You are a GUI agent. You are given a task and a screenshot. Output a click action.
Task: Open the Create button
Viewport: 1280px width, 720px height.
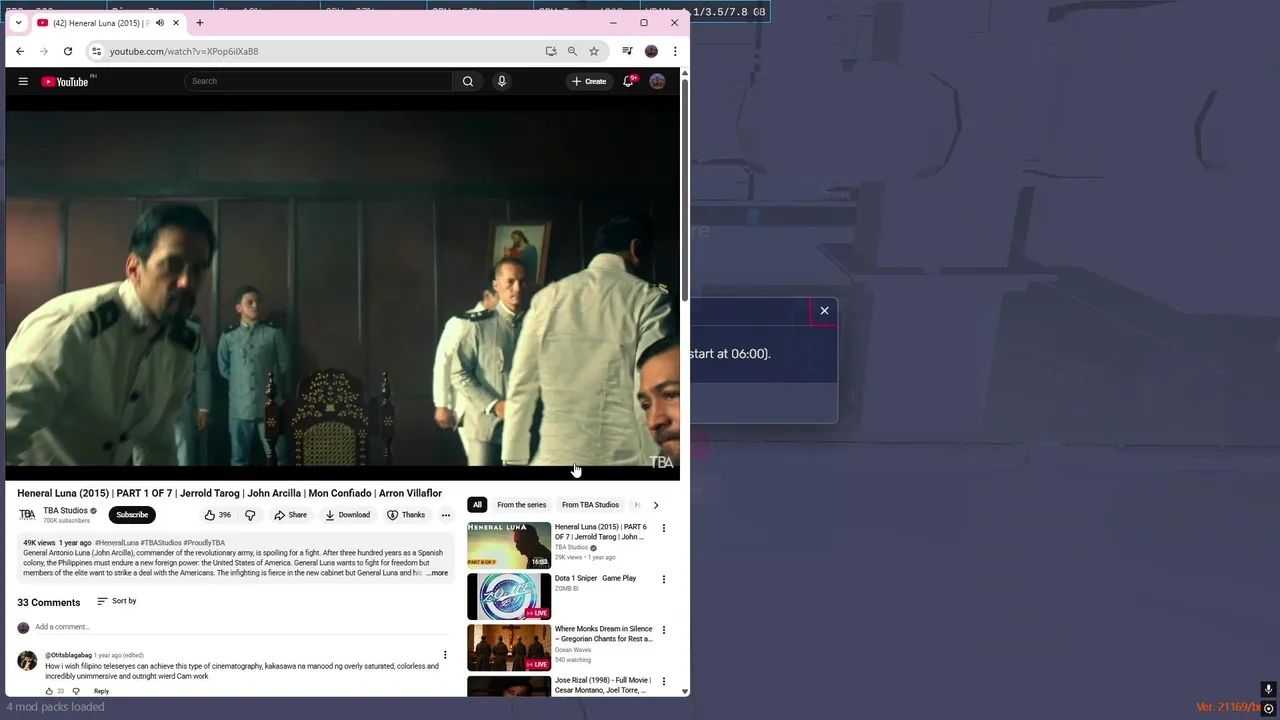[x=589, y=81]
